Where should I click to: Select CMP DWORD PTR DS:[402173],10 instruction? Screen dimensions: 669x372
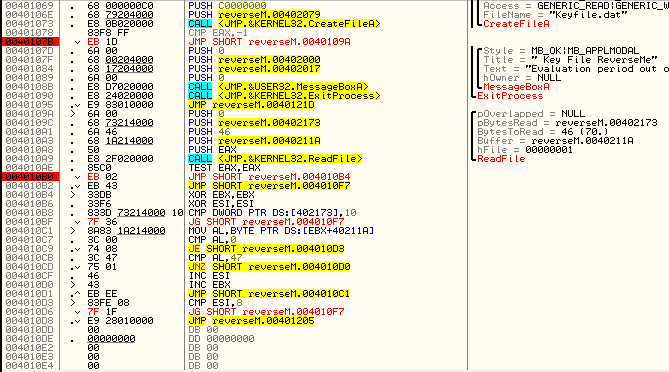(272, 212)
